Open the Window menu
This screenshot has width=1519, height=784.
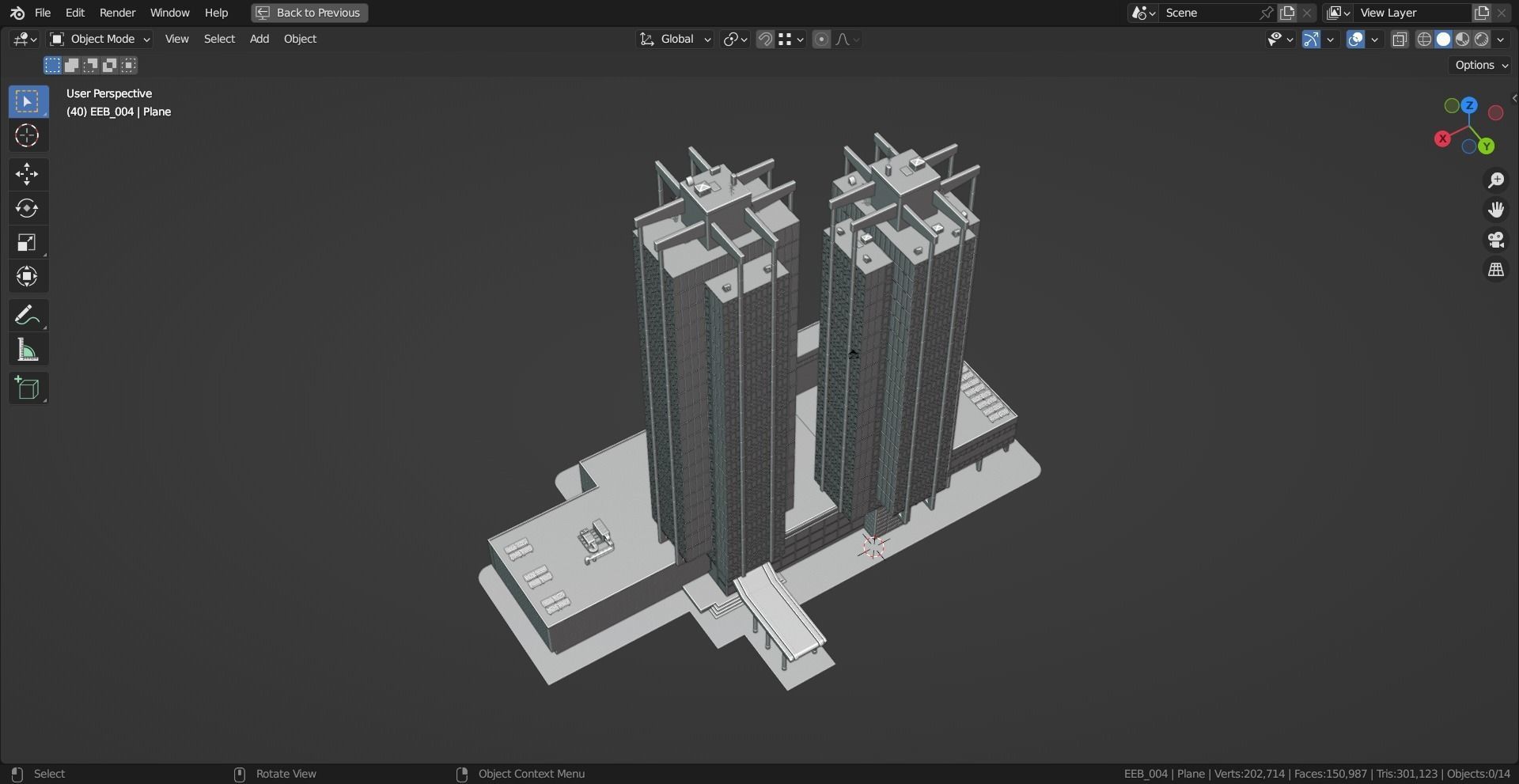170,13
